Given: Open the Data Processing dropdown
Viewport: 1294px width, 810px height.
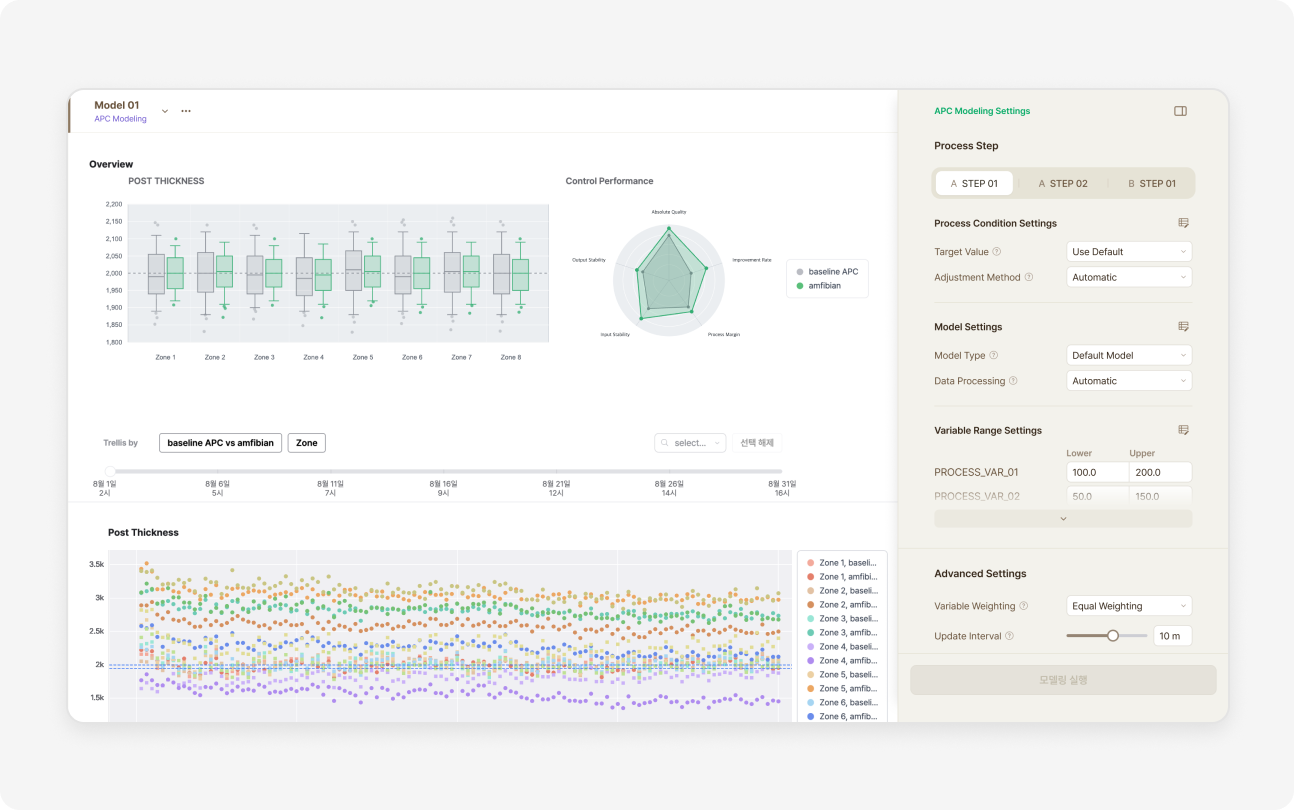Looking at the screenshot, I should coord(1129,381).
